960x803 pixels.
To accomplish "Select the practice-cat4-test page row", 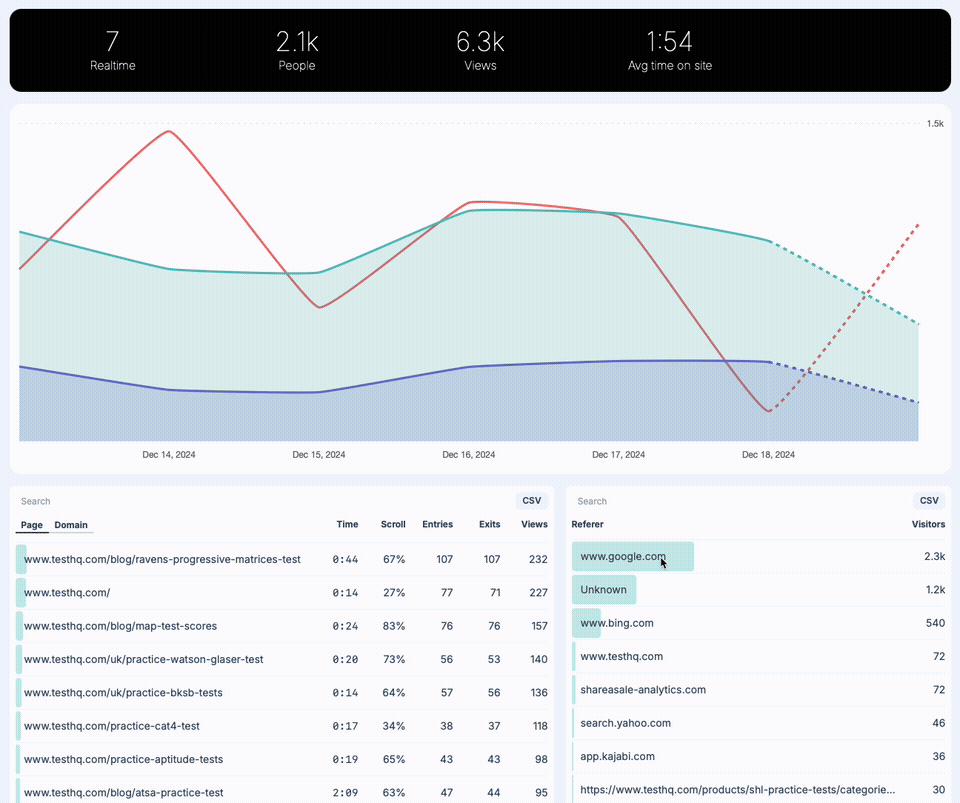I will 121,726.
